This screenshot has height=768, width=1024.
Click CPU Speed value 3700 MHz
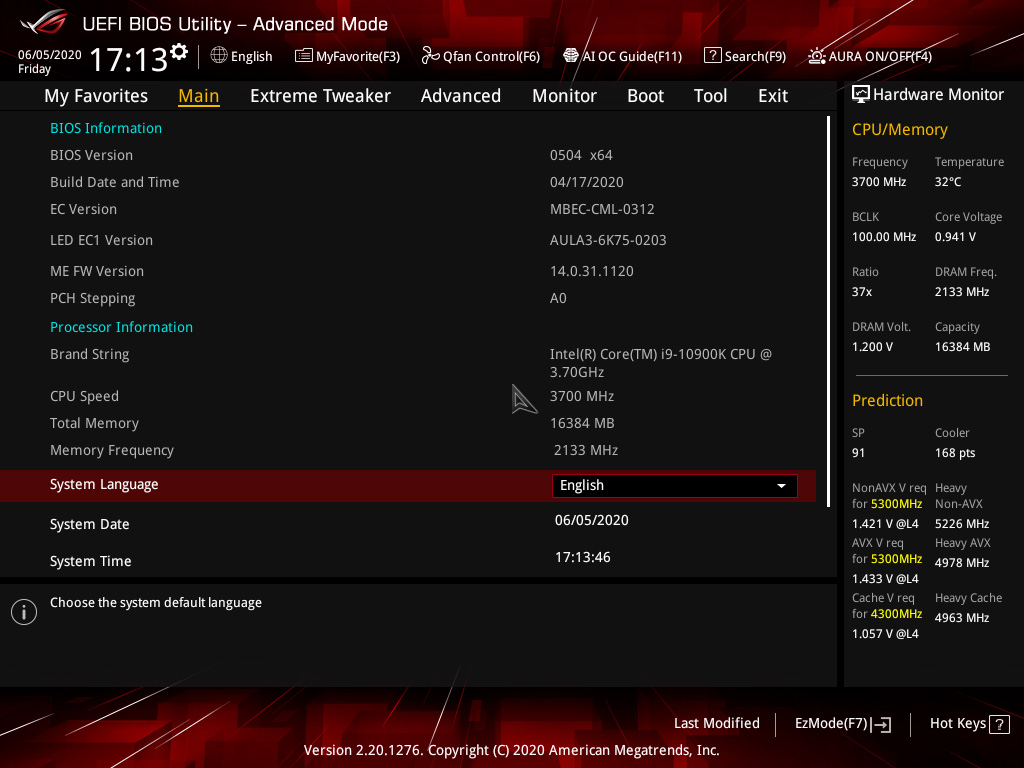tap(582, 396)
